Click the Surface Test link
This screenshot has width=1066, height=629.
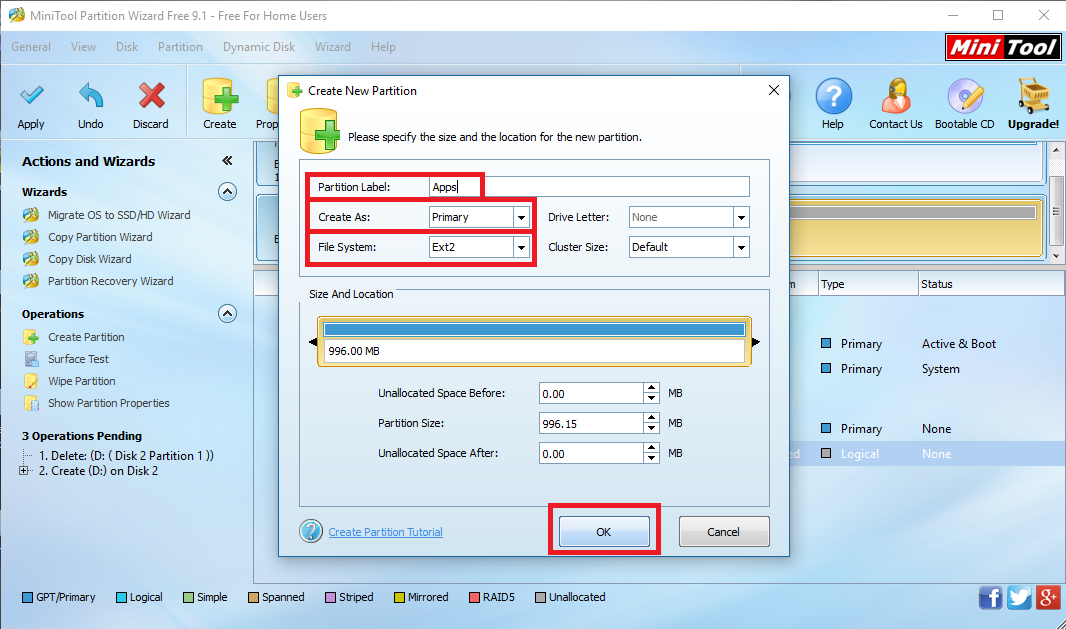[78, 359]
